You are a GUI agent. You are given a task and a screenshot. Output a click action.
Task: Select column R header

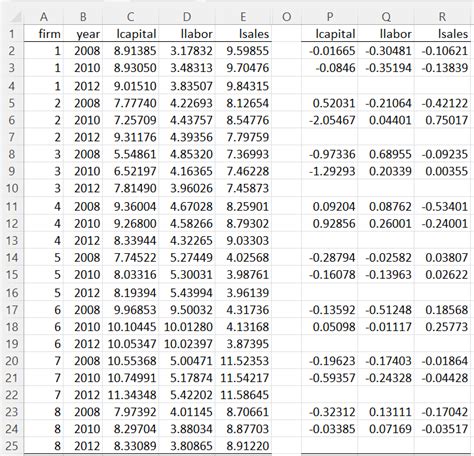pos(442,17)
